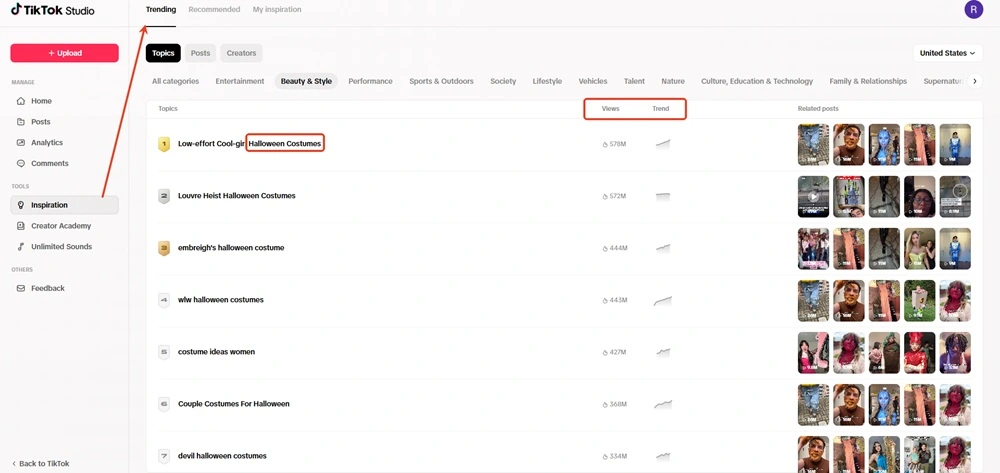Screen dimensions: 1000x473
Task: Click the rank 4 badge
Action: pyautogui.click(x=164, y=300)
